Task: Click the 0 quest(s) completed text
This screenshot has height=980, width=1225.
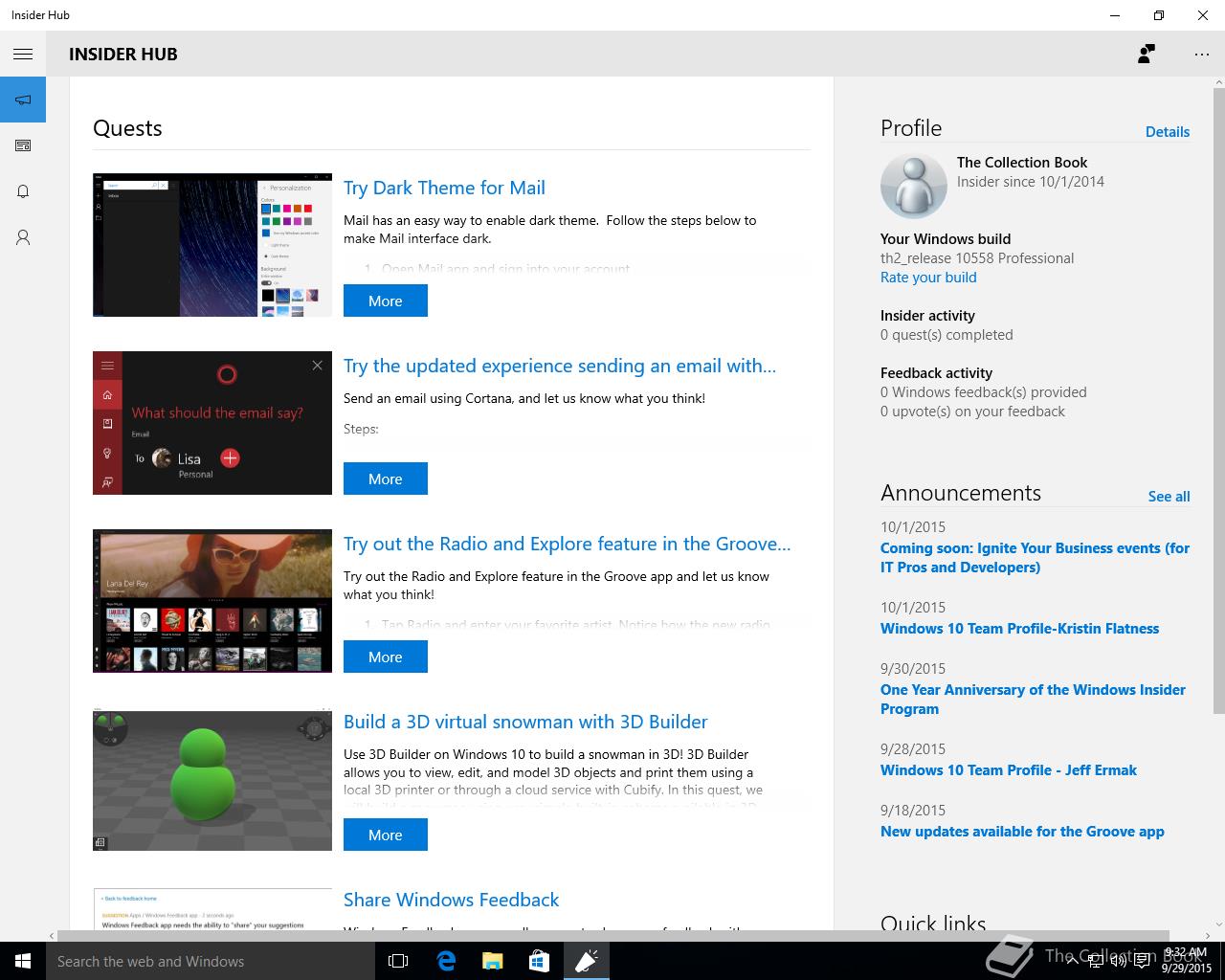Action: [x=947, y=335]
